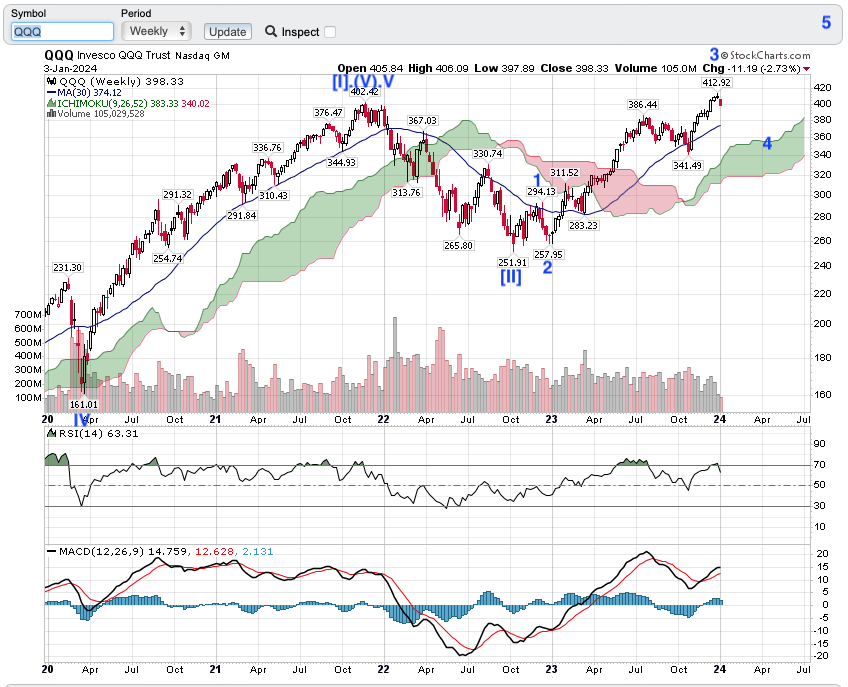The height and width of the screenshot is (687, 848).
Task: Click the [II] wave annotation
Action: pos(511,277)
